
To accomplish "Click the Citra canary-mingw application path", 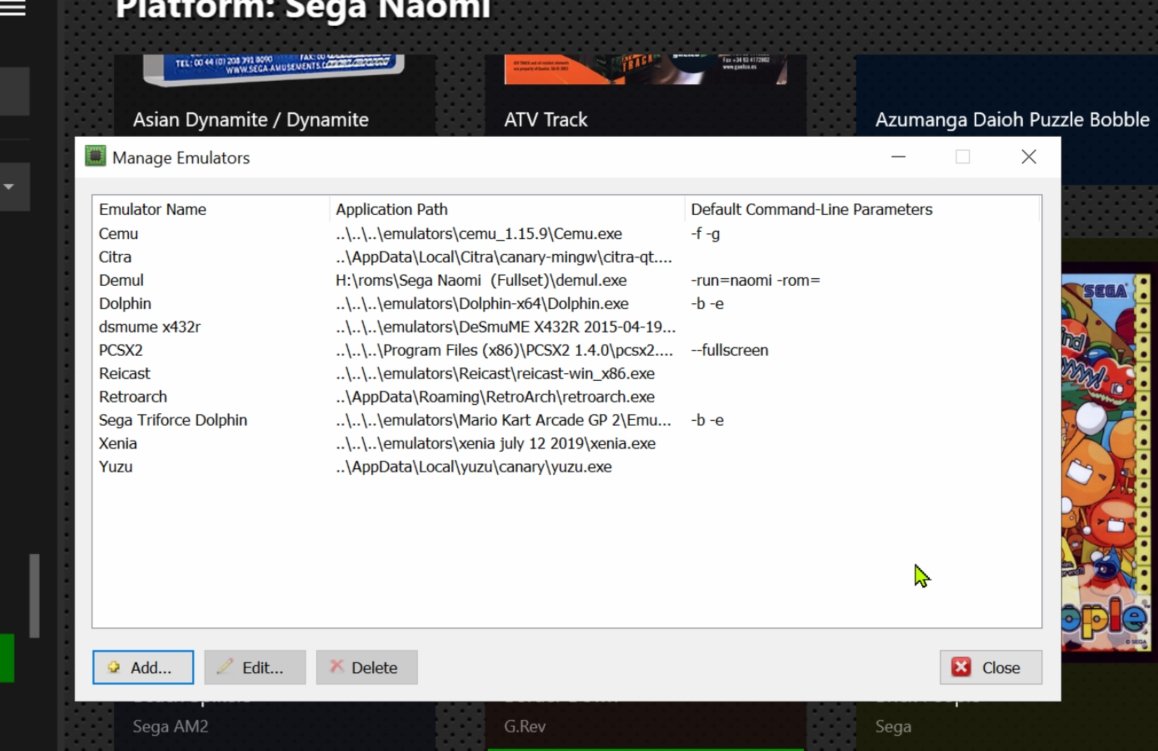I will [x=504, y=257].
